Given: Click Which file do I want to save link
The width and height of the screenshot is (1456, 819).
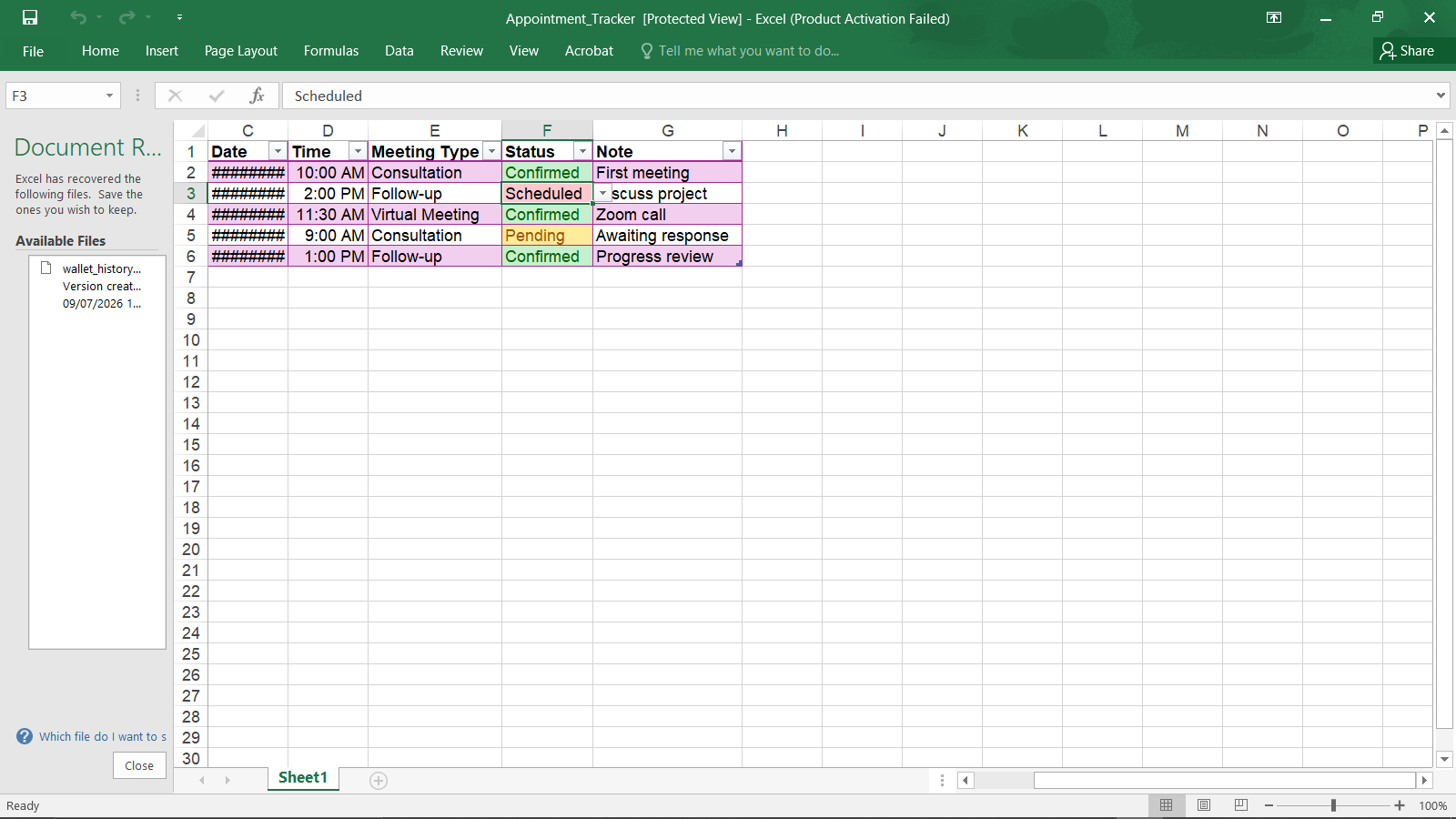Looking at the screenshot, I should pyautogui.click(x=103, y=736).
